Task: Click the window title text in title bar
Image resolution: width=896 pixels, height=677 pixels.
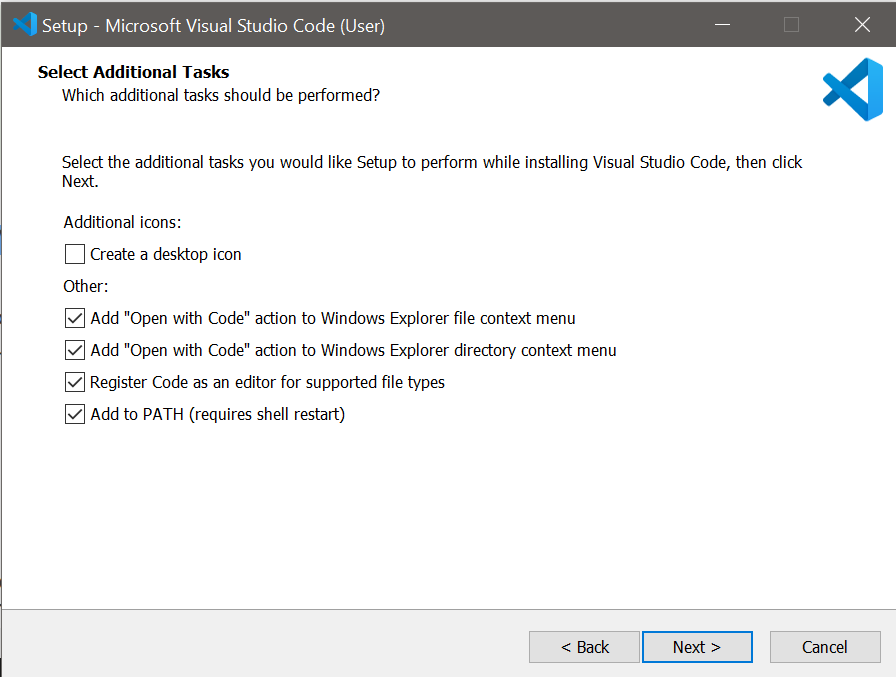Action: (213, 26)
